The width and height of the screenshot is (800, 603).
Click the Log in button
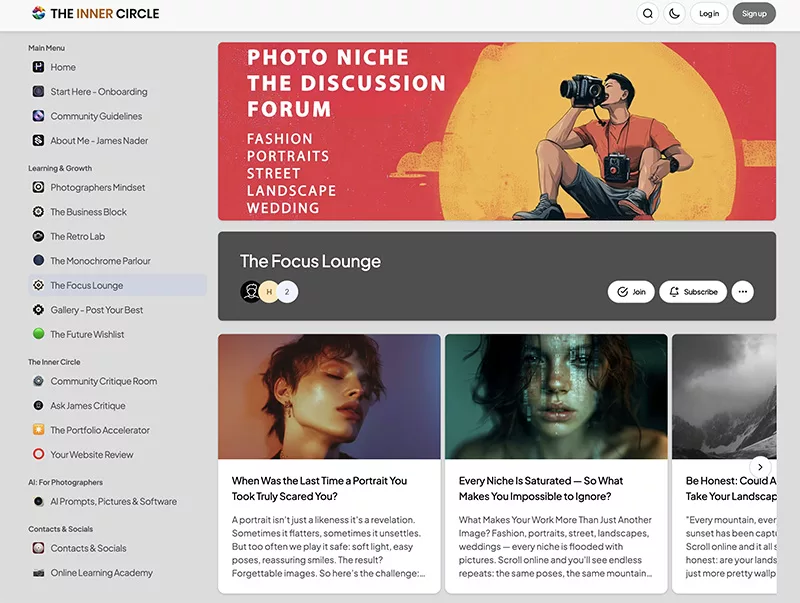coord(709,13)
